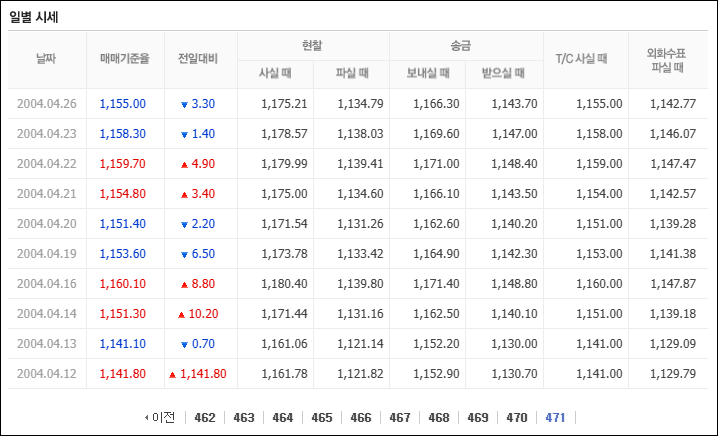Click T/C rate 1,153.00
718x436 pixels.
click(599, 254)
